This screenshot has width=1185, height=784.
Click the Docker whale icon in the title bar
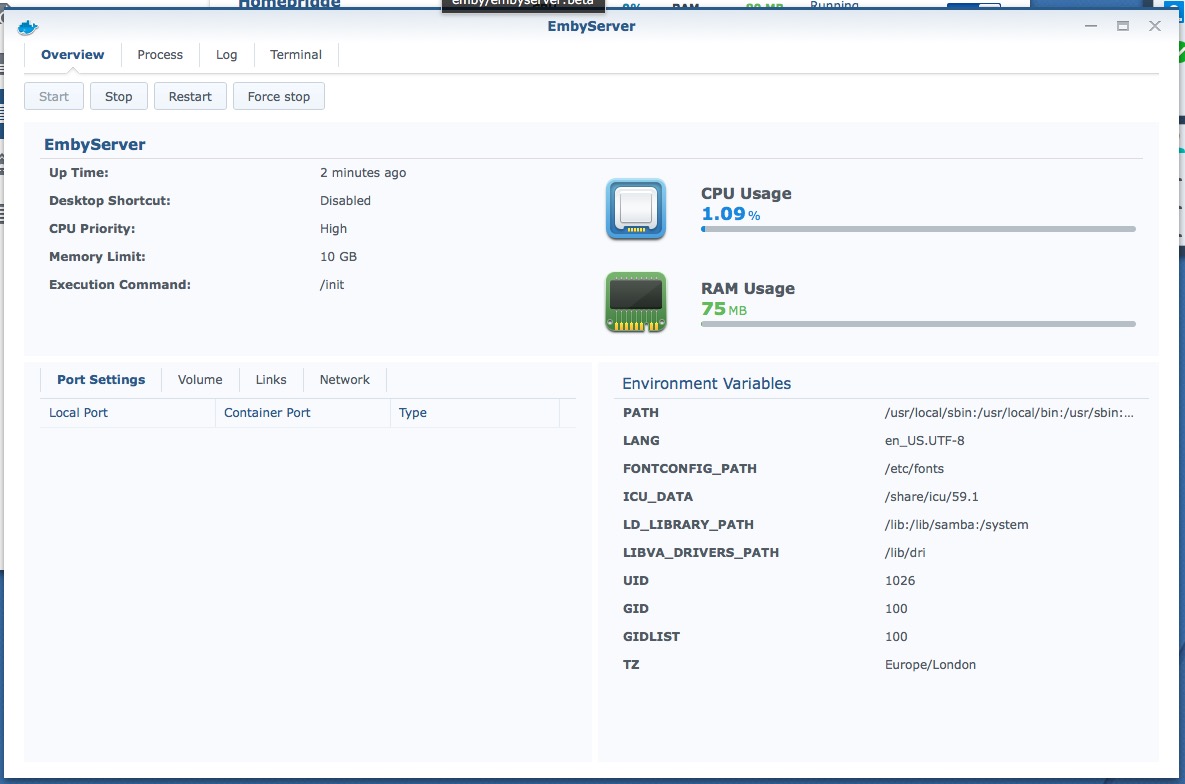click(x=27, y=26)
